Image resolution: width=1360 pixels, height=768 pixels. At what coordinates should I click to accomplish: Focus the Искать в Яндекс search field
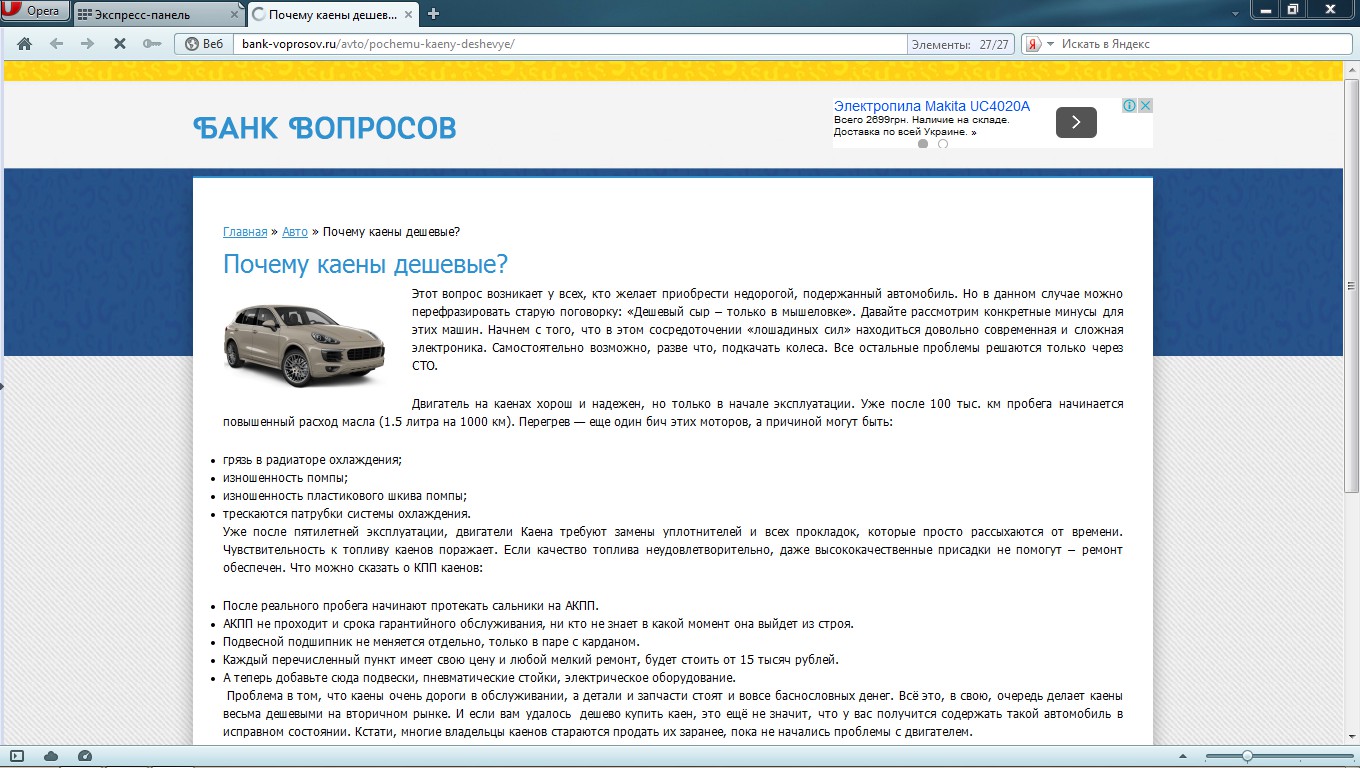(x=1205, y=44)
